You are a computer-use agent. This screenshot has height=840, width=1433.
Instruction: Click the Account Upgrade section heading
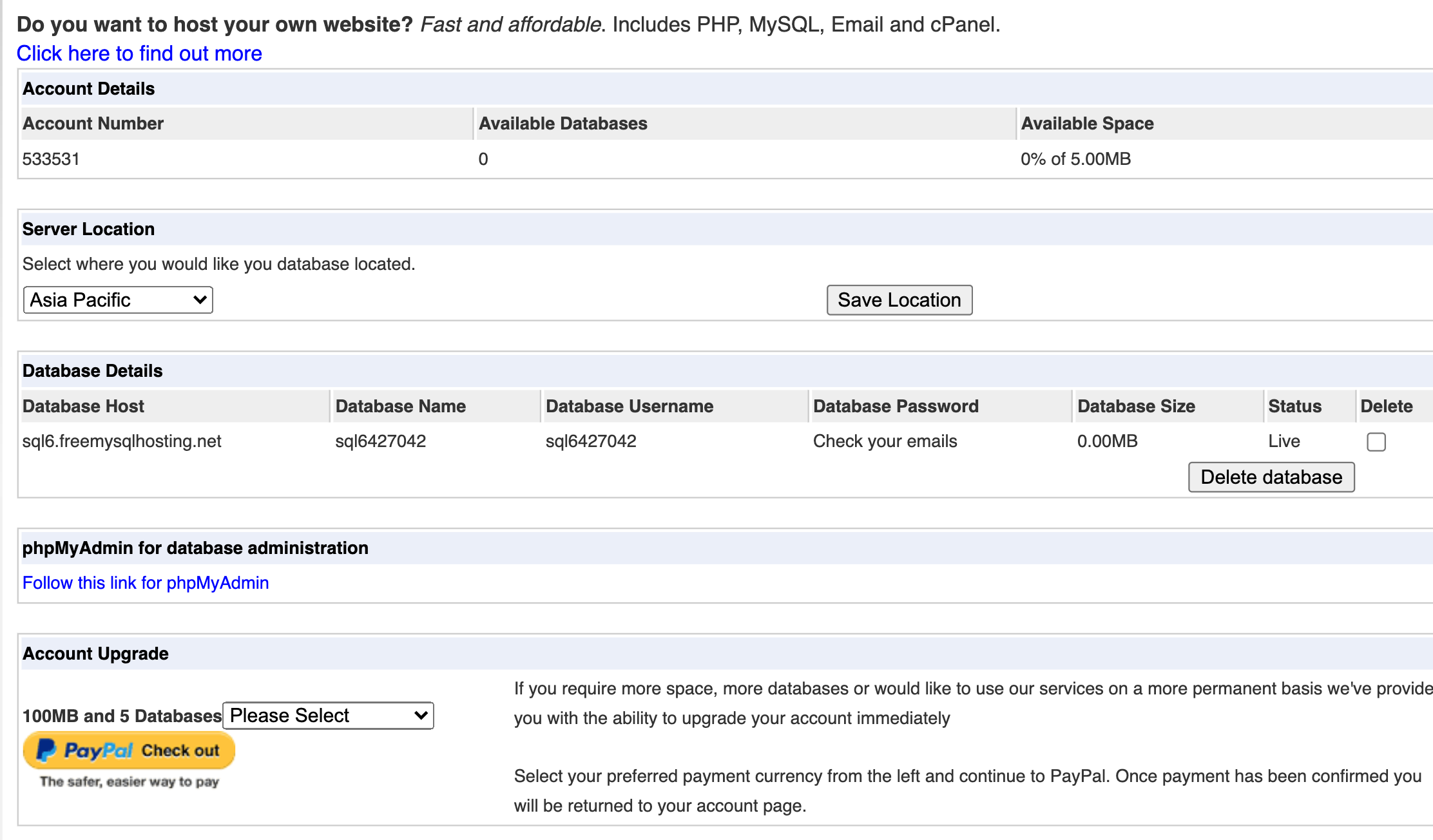(95, 654)
